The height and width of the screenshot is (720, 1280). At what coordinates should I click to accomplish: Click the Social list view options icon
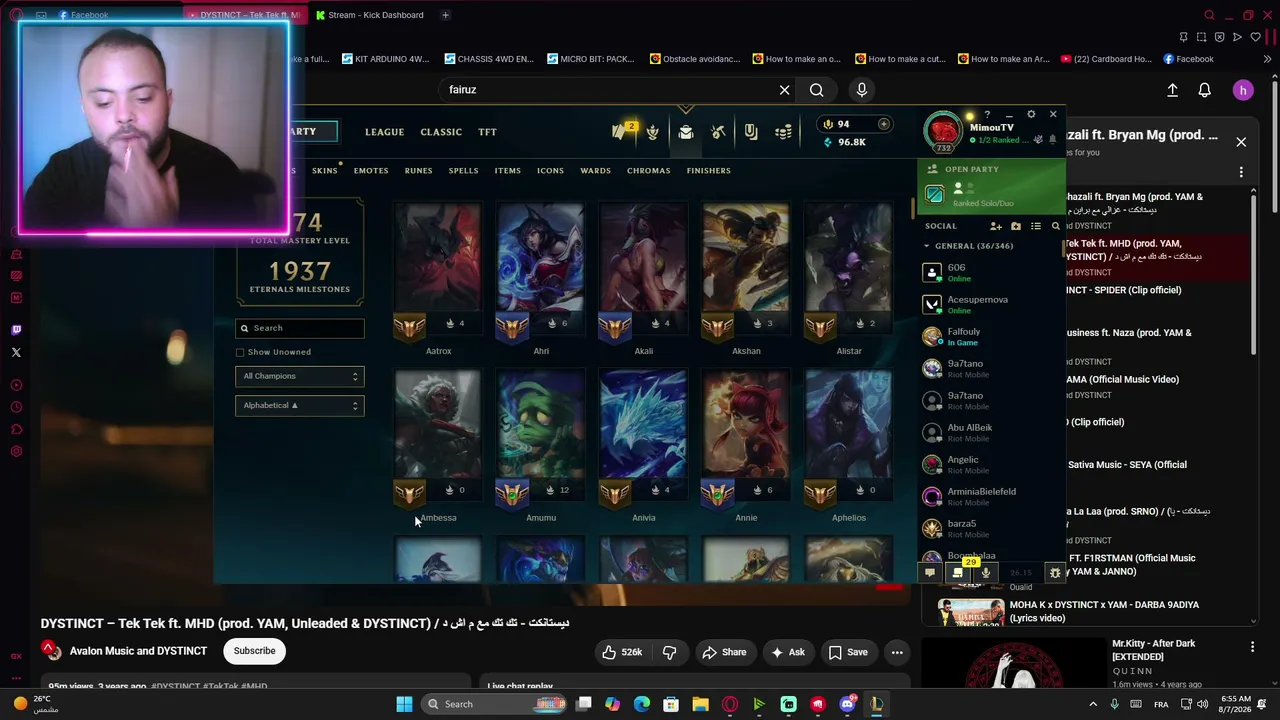click(x=1036, y=227)
